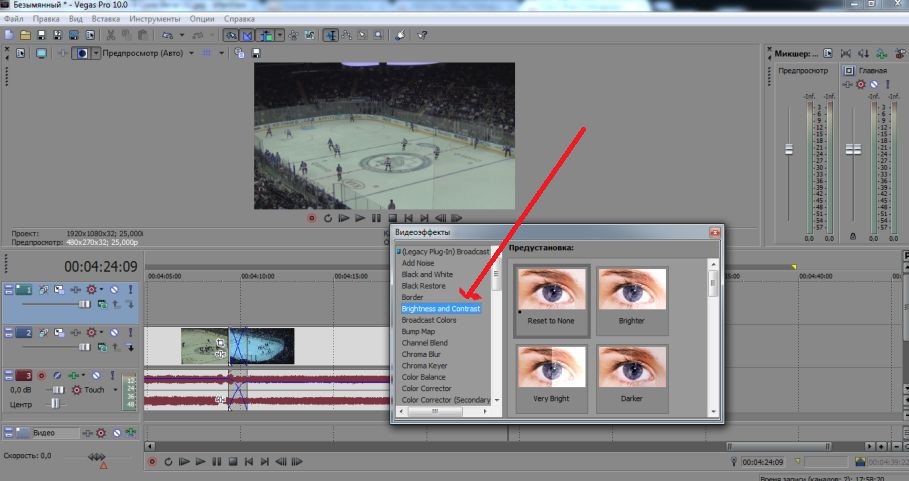Viewport: 909px width, 481px height.
Task: Open the preview overlays grid dropdown arrow
Action: click(x=221, y=53)
